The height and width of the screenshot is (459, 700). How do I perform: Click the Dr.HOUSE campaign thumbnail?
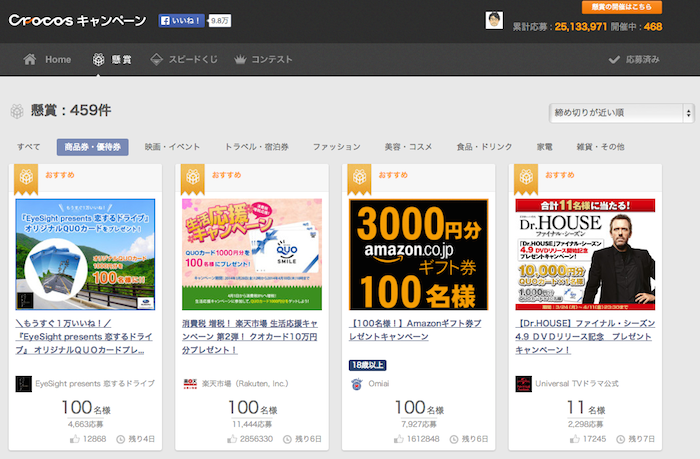pyautogui.click(x=585, y=255)
